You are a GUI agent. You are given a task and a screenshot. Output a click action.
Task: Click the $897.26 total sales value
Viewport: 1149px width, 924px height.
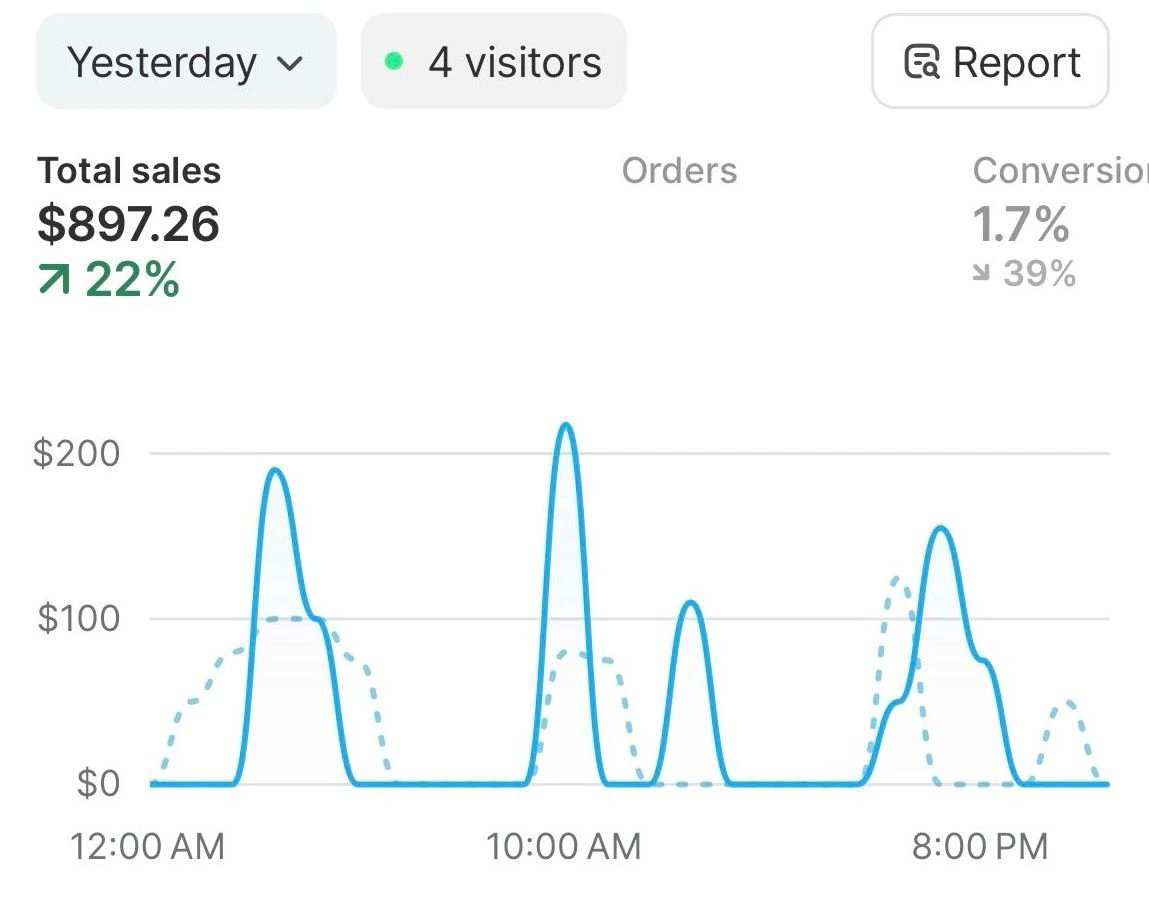coord(129,223)
